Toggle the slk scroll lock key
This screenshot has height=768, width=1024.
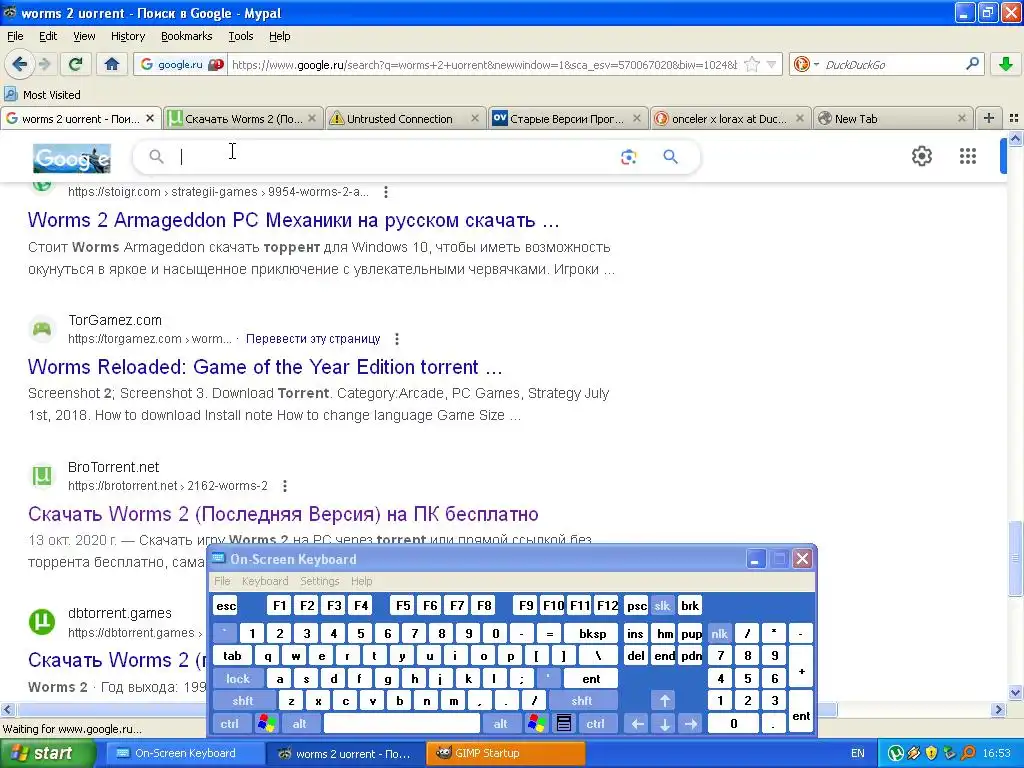click(662, 606)
